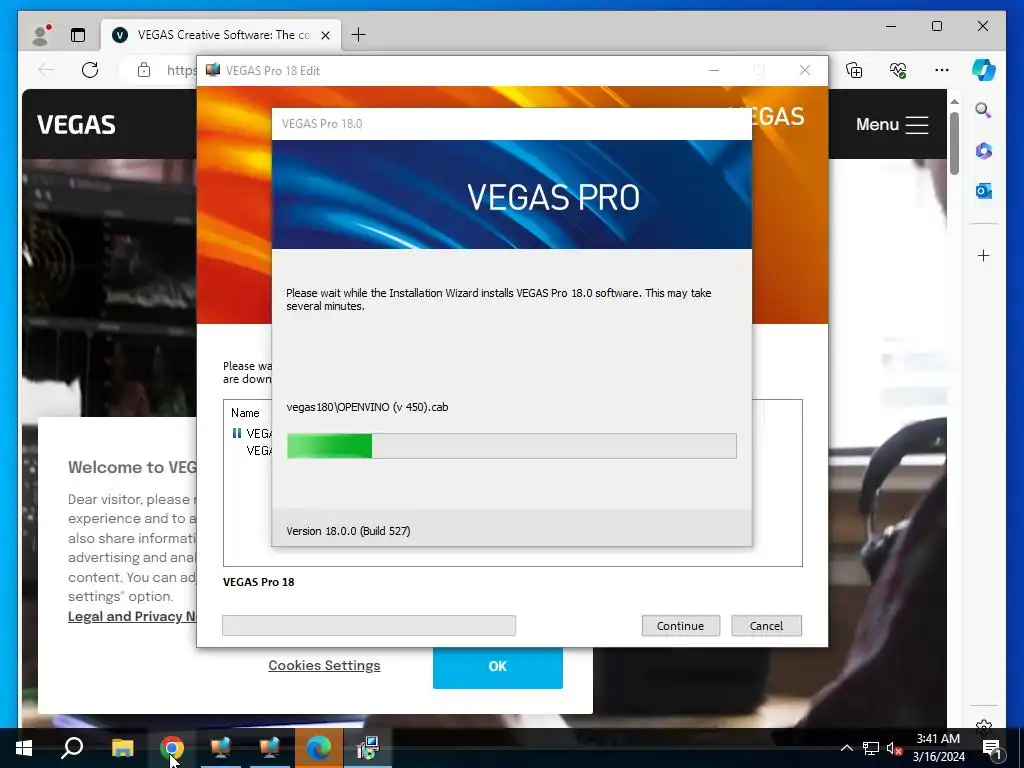The width and height of the screenshot is (1024, 768).
Task: Click the muted volume tray icon
Action: pyautogui.click(x=894, y=748)
